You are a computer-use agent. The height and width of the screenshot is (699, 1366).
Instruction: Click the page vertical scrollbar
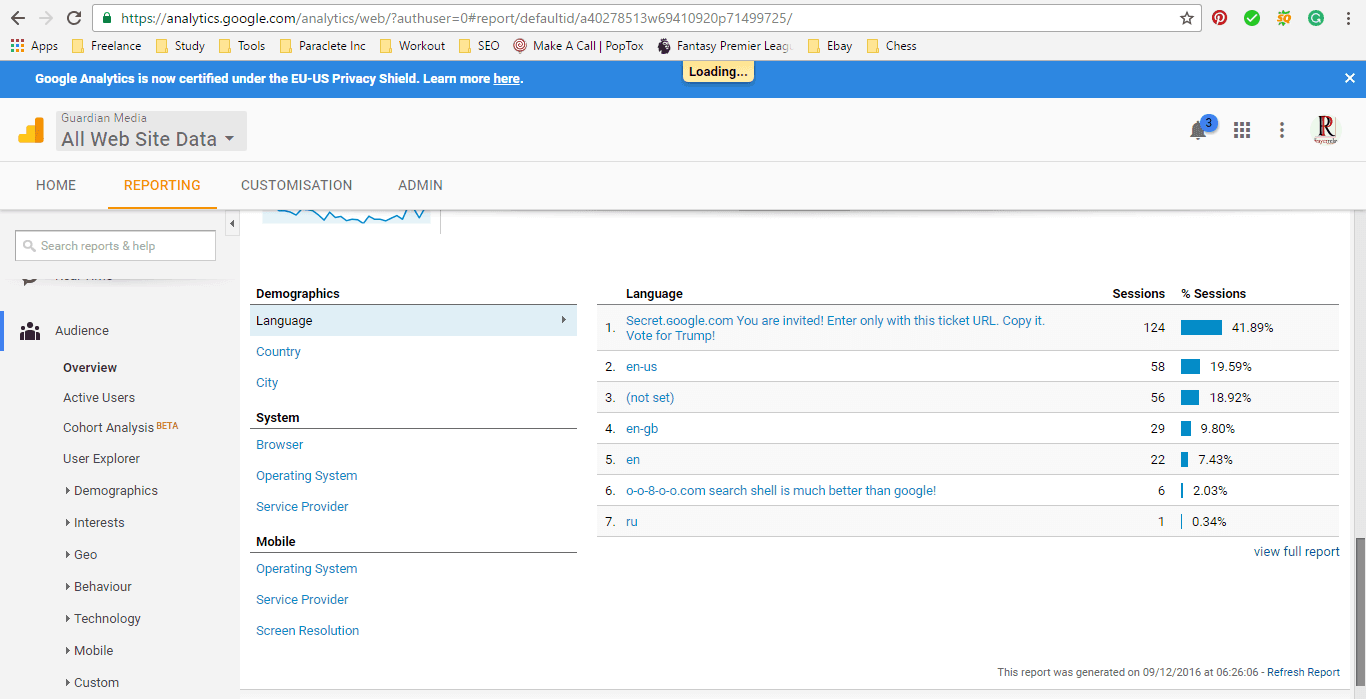tap(1359, 610)
